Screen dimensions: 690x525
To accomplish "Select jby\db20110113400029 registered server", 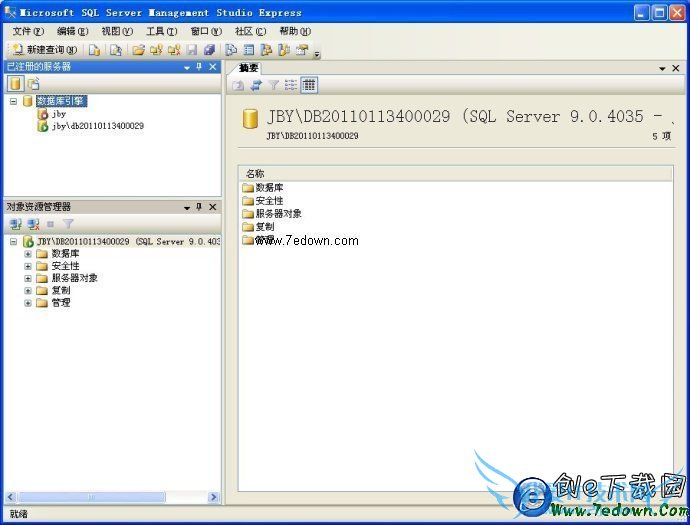I will pos(98,126).
